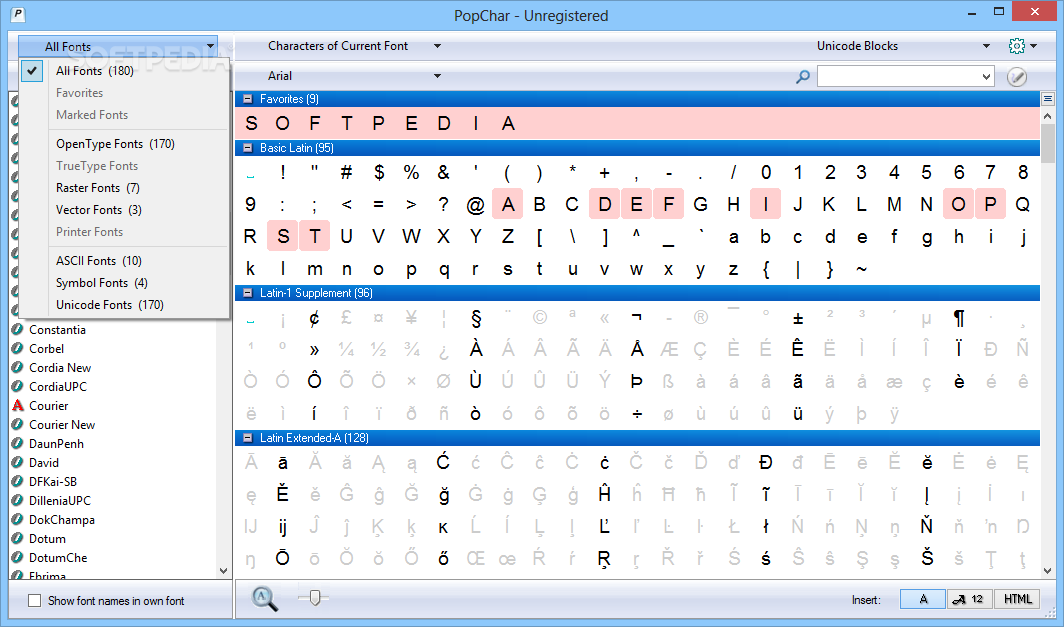The height and width of the screenshot is (627, 1064).
Task: Click the magnifying glass zoom icon
Action: [264, 598]
